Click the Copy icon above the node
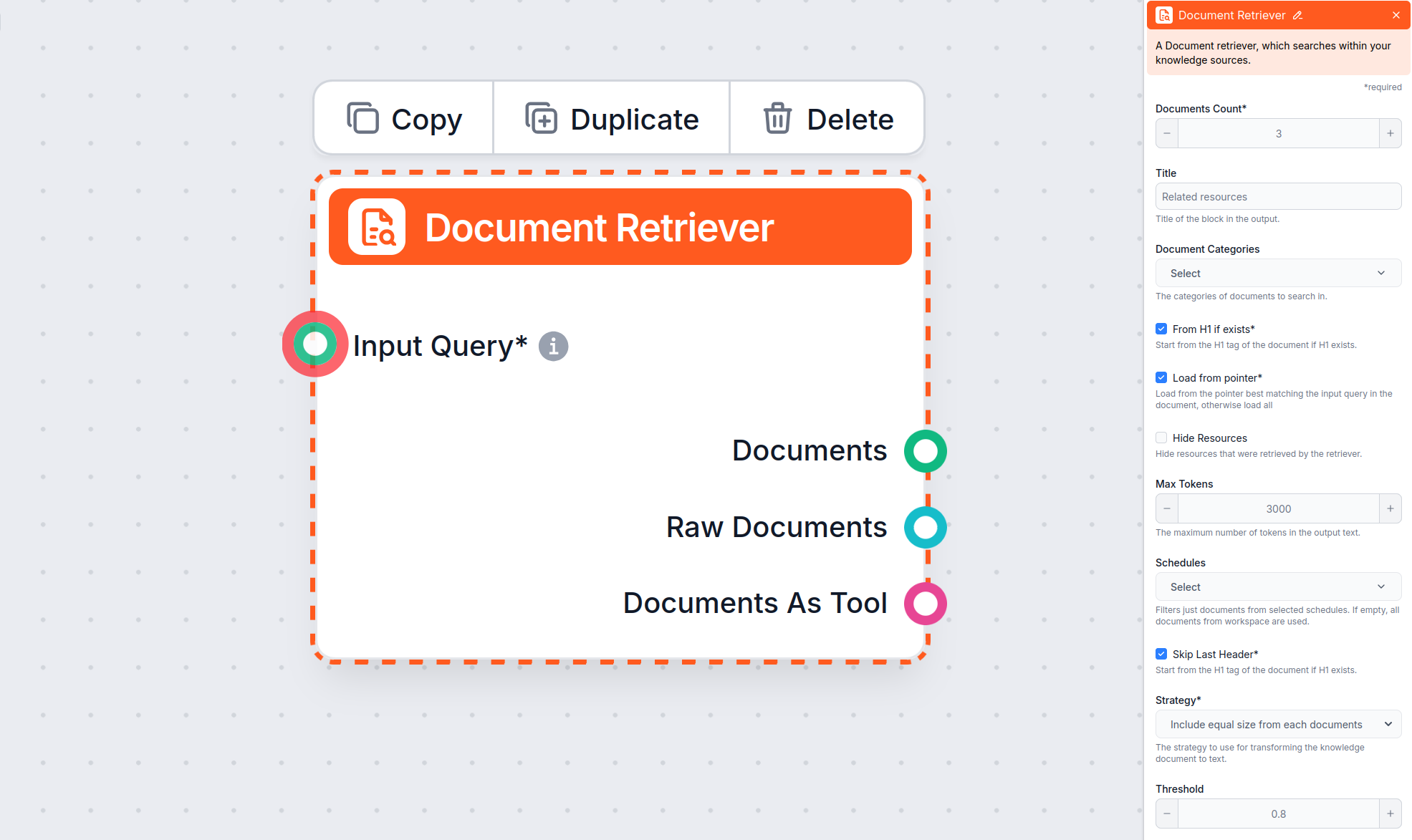Image resolution: width=1412 pixels, height=840 pixels. (364, 118)
